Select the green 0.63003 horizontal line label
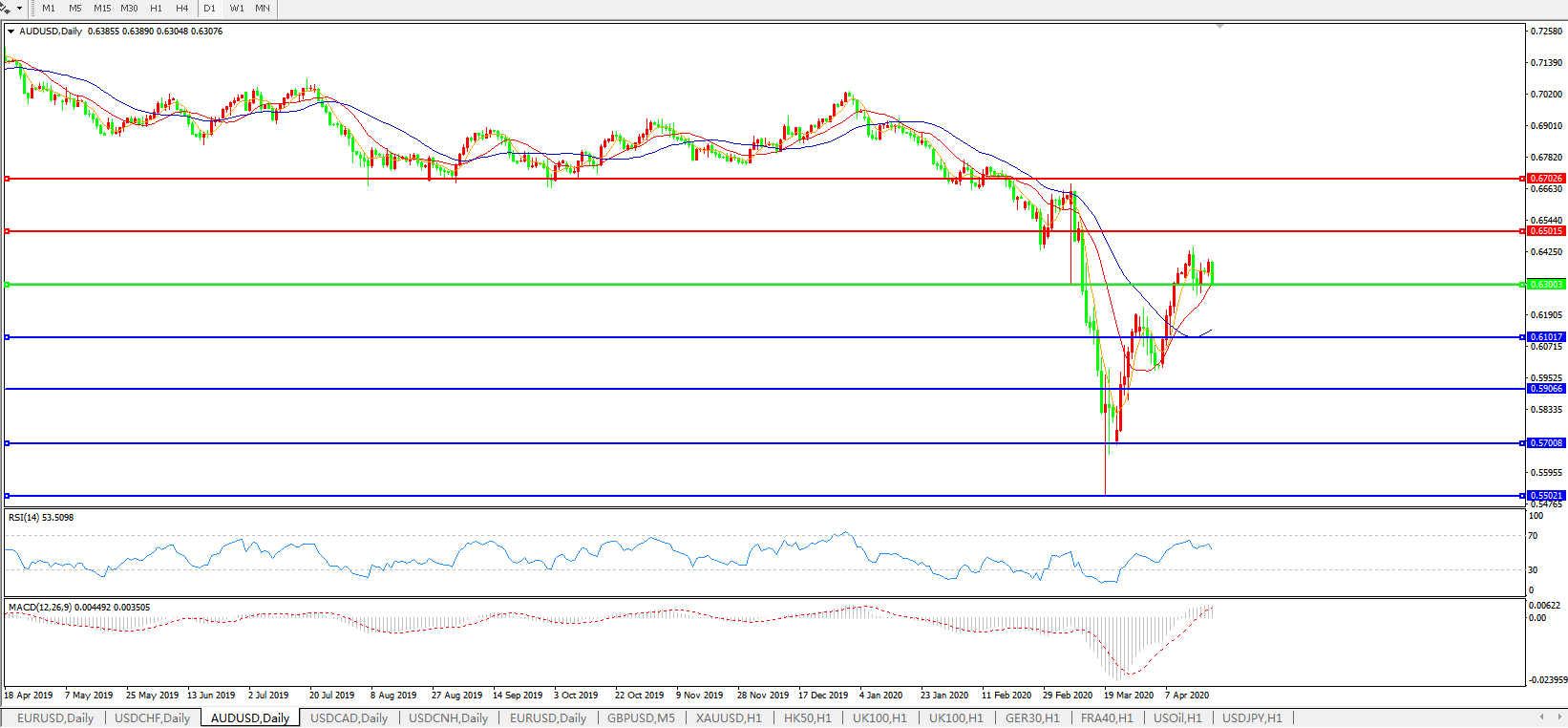Image resolution: width=1568 pixels, height=728 pixels. click(1546, 285)
